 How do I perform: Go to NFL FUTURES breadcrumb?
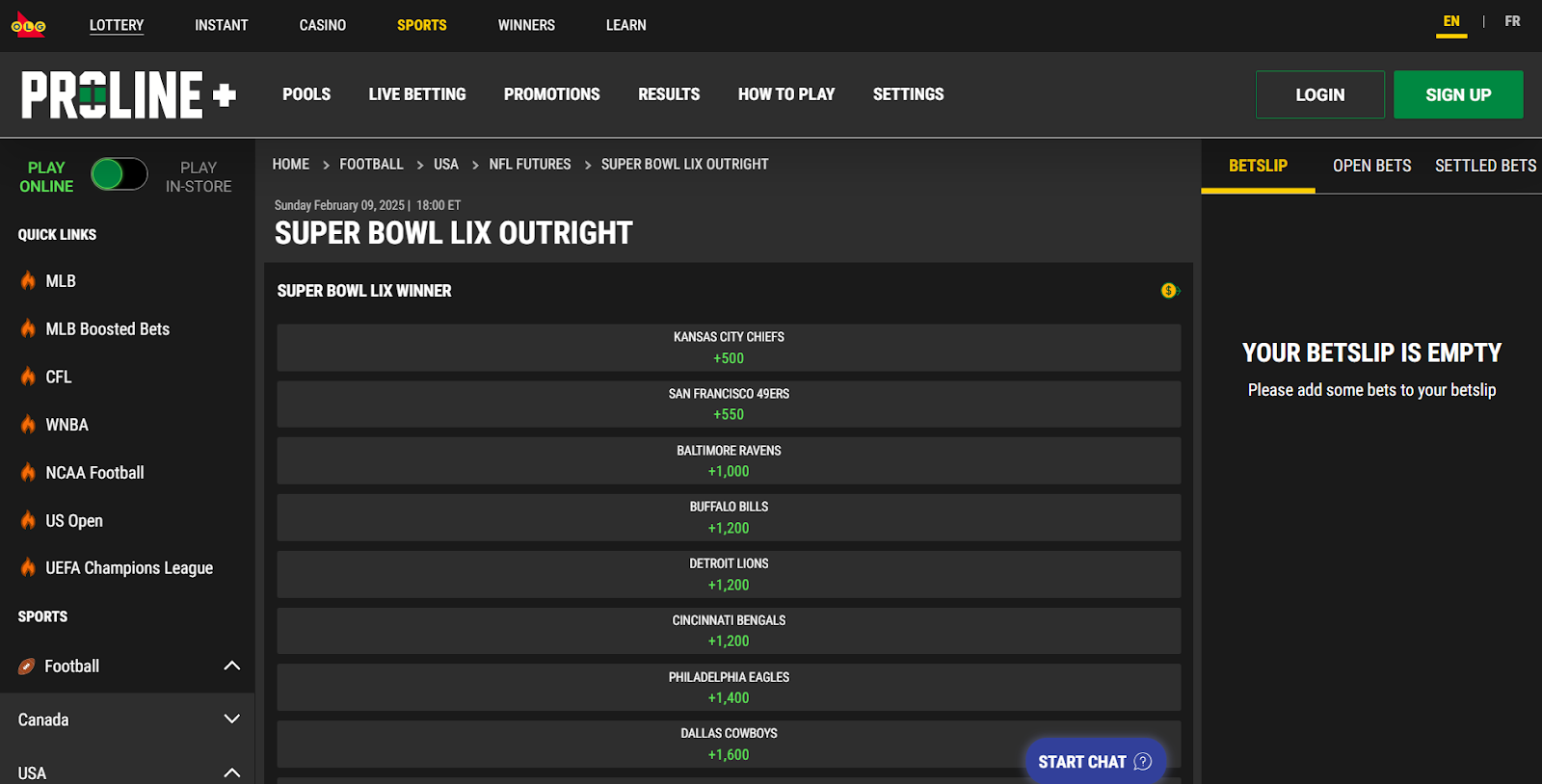click(530, 165)
